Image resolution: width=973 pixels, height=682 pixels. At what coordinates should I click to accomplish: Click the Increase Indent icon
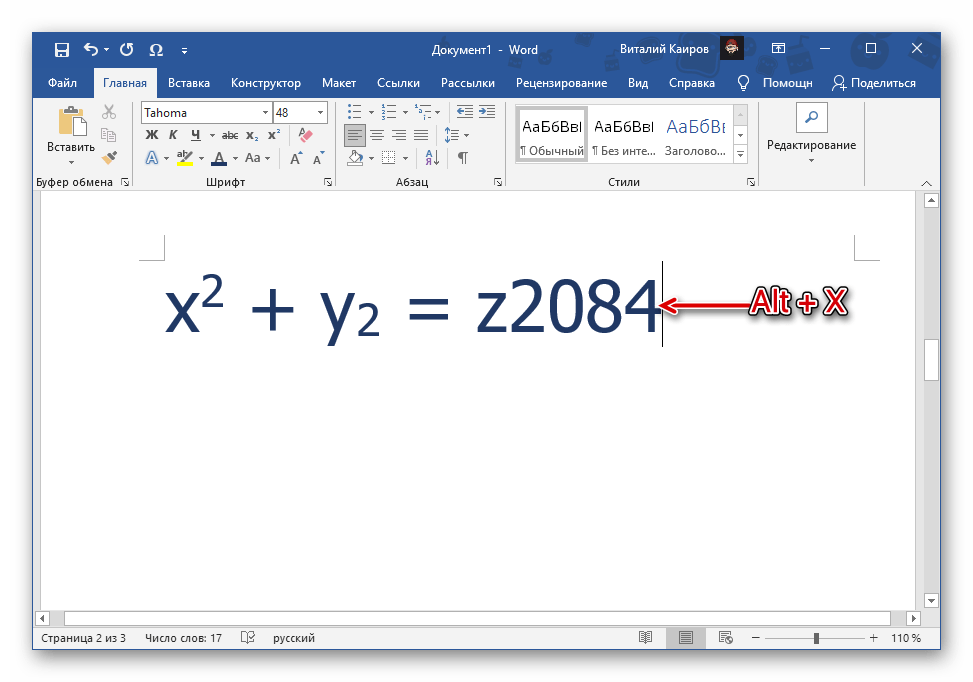pyautogui.click(x=487, y=112)
